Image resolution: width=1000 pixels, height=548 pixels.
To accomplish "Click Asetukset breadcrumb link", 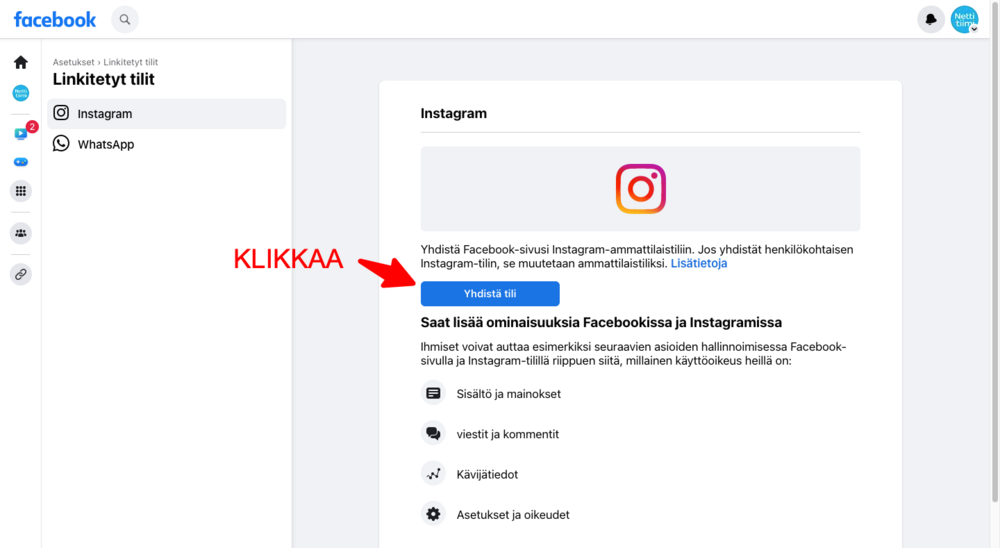I will pos(73,62).
